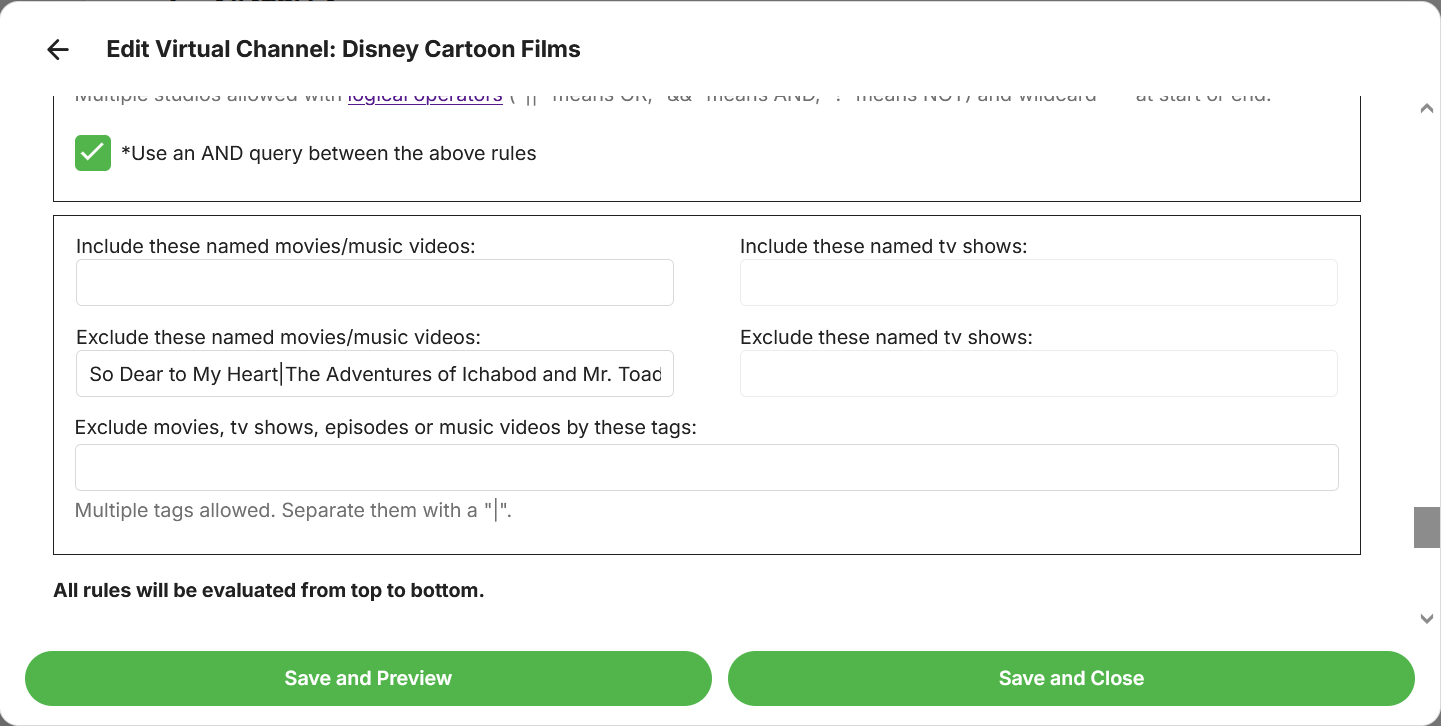
Task: Uncheck the AND query green checkbox
Action: point(93,153)
